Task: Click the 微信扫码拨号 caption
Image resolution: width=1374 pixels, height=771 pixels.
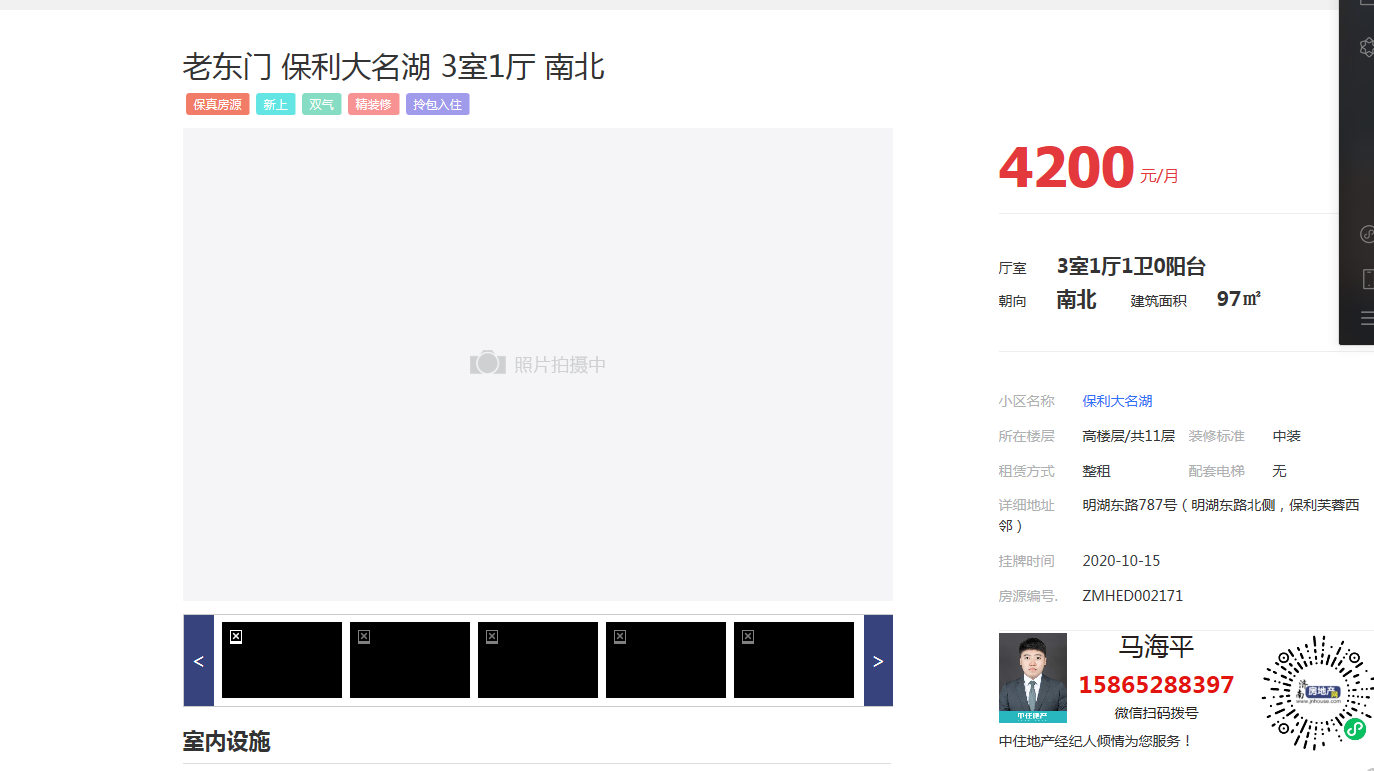Action: [1156, 713]
